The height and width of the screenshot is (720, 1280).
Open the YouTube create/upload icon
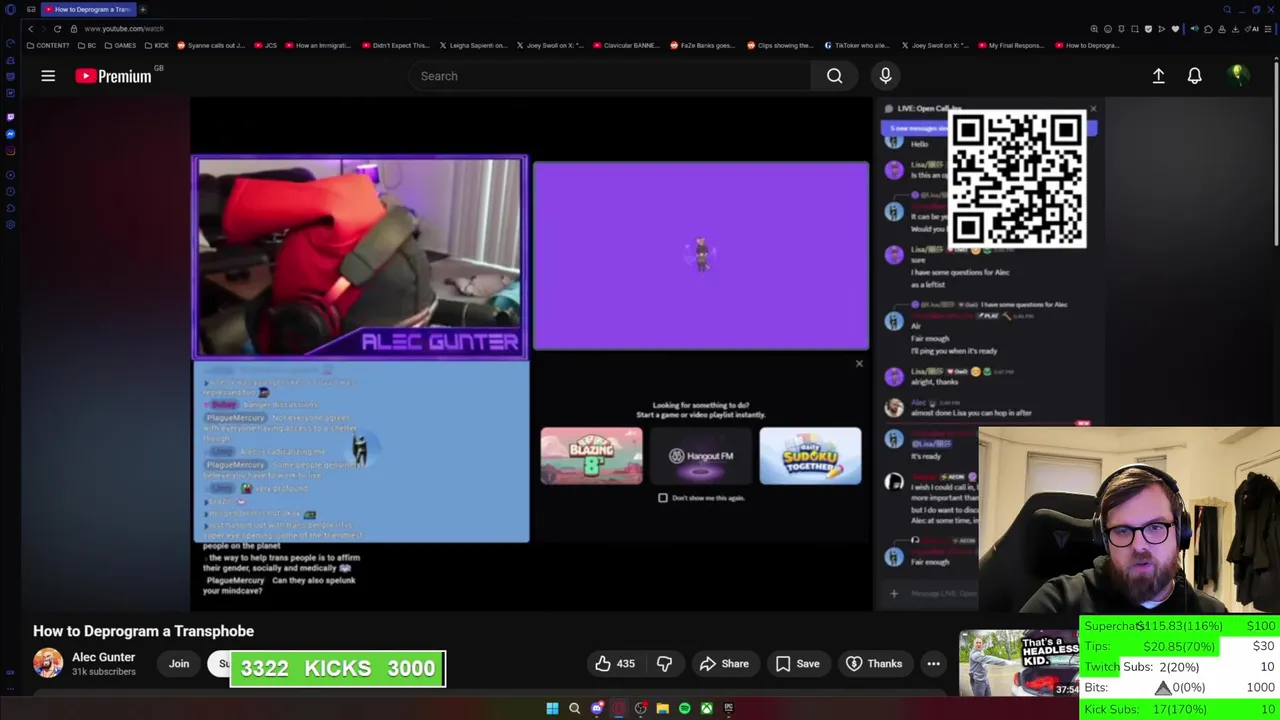pos(1158,76)
